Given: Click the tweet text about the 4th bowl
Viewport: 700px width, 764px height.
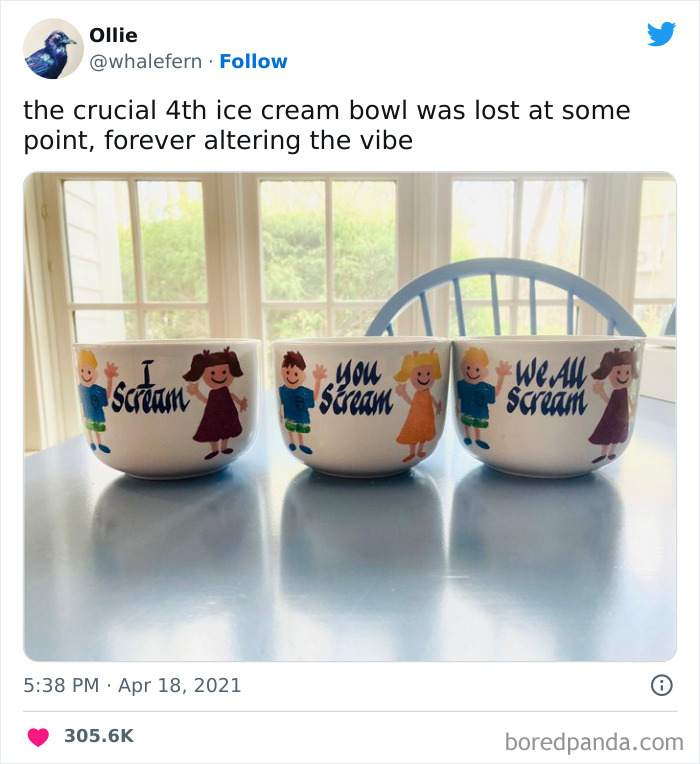Looking at the screenshot, I should [326, 124].
